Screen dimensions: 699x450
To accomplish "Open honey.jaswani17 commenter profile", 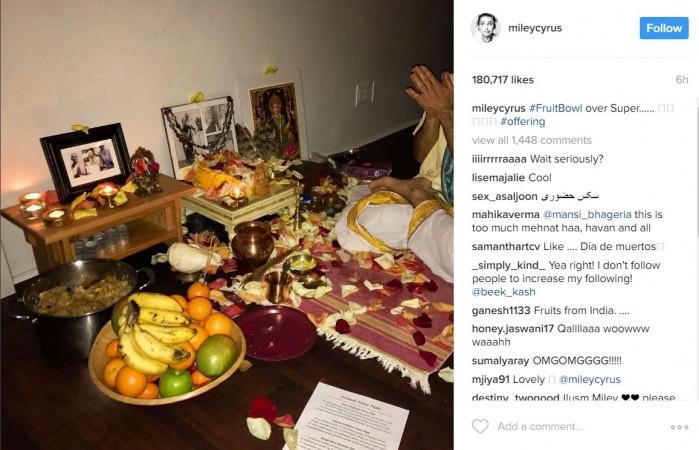I will point(513,329).
